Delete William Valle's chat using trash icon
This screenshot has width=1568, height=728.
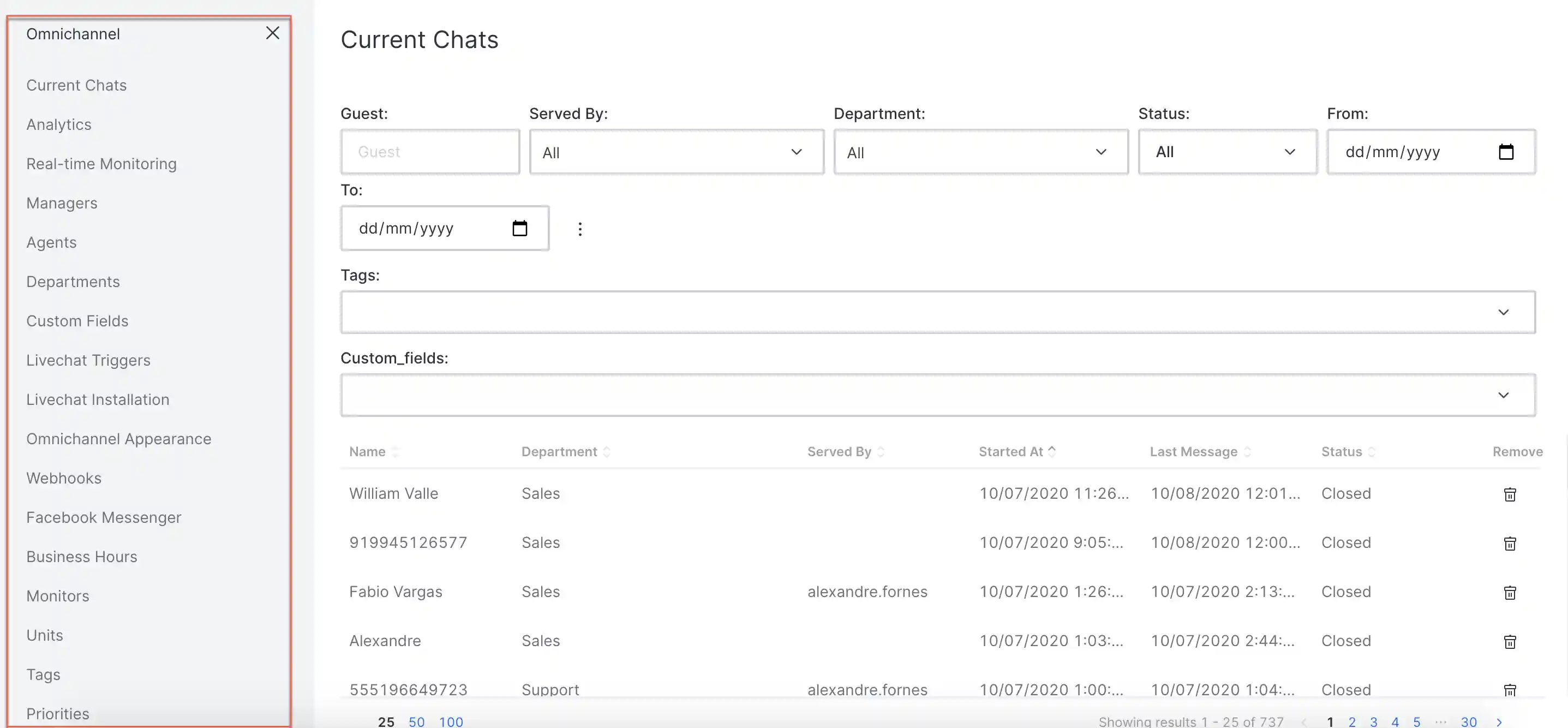click(x=1510, y=494)
